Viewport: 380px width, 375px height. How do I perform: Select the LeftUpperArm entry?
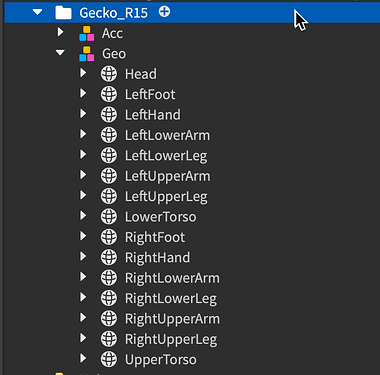coord(168,176)
